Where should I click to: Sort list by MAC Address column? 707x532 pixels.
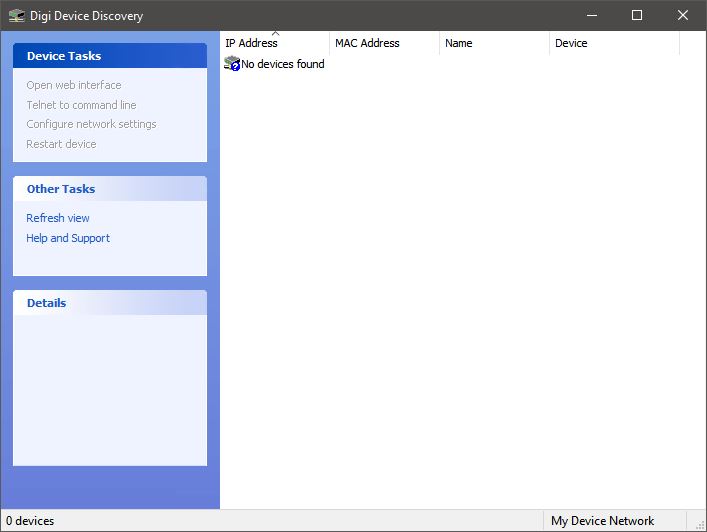(367, 43)
